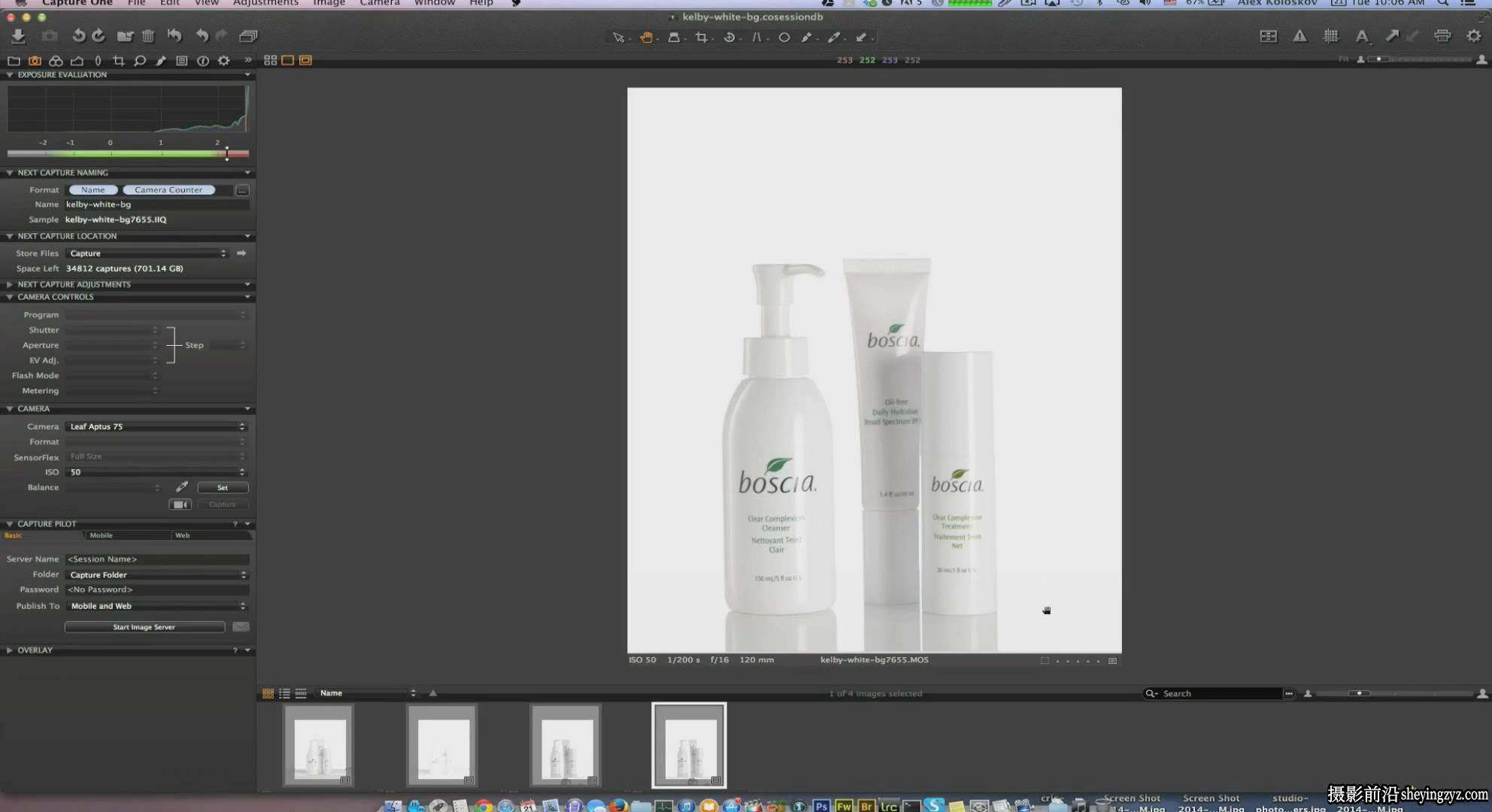Image resolution: width=1492 pixels, height=812 pixels.
Task: Rotate the image clockwise
Action: coord(99,36)
